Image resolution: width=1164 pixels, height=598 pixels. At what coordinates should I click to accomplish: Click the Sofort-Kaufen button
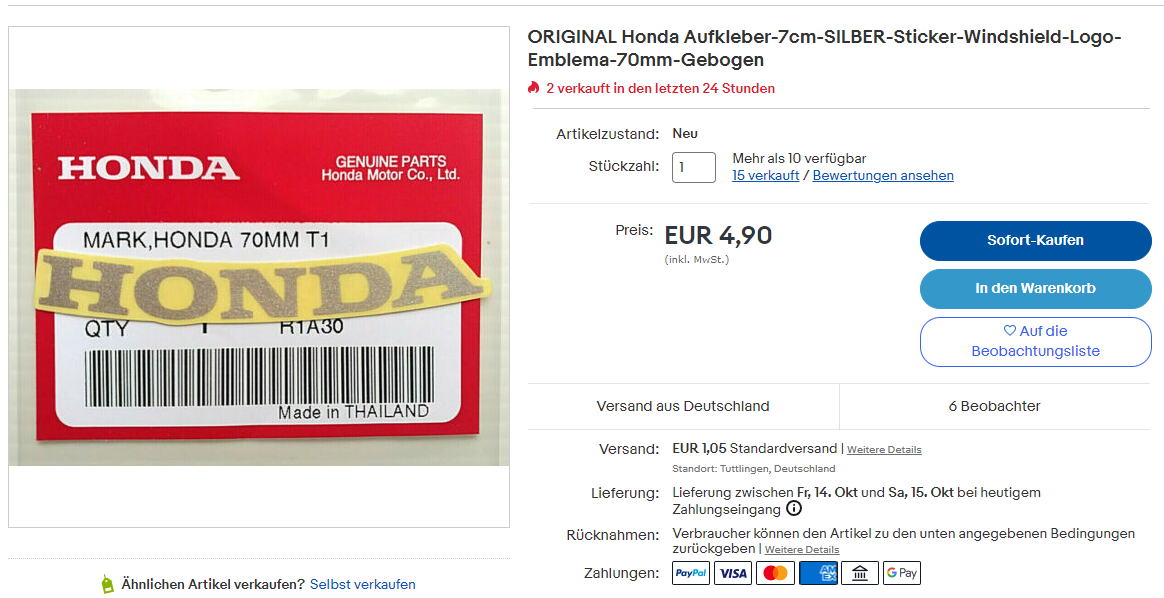click(x=1036, y=240)
